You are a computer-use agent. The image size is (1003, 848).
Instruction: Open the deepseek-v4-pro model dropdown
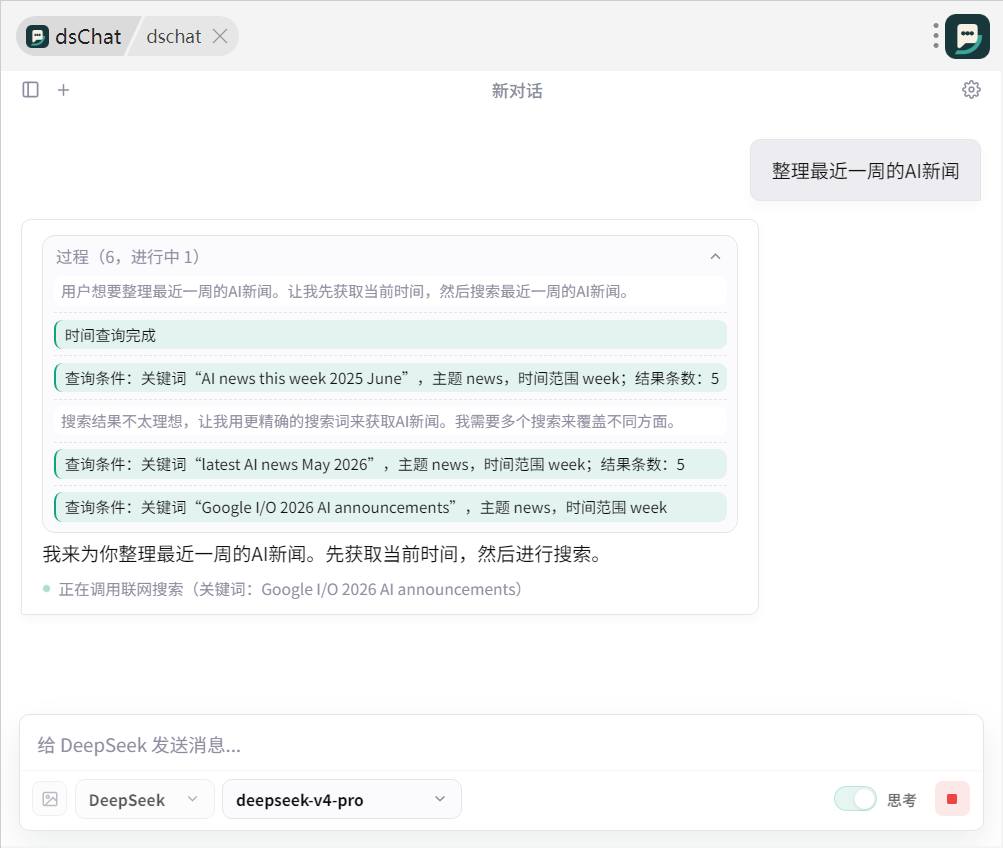point(342,799)
